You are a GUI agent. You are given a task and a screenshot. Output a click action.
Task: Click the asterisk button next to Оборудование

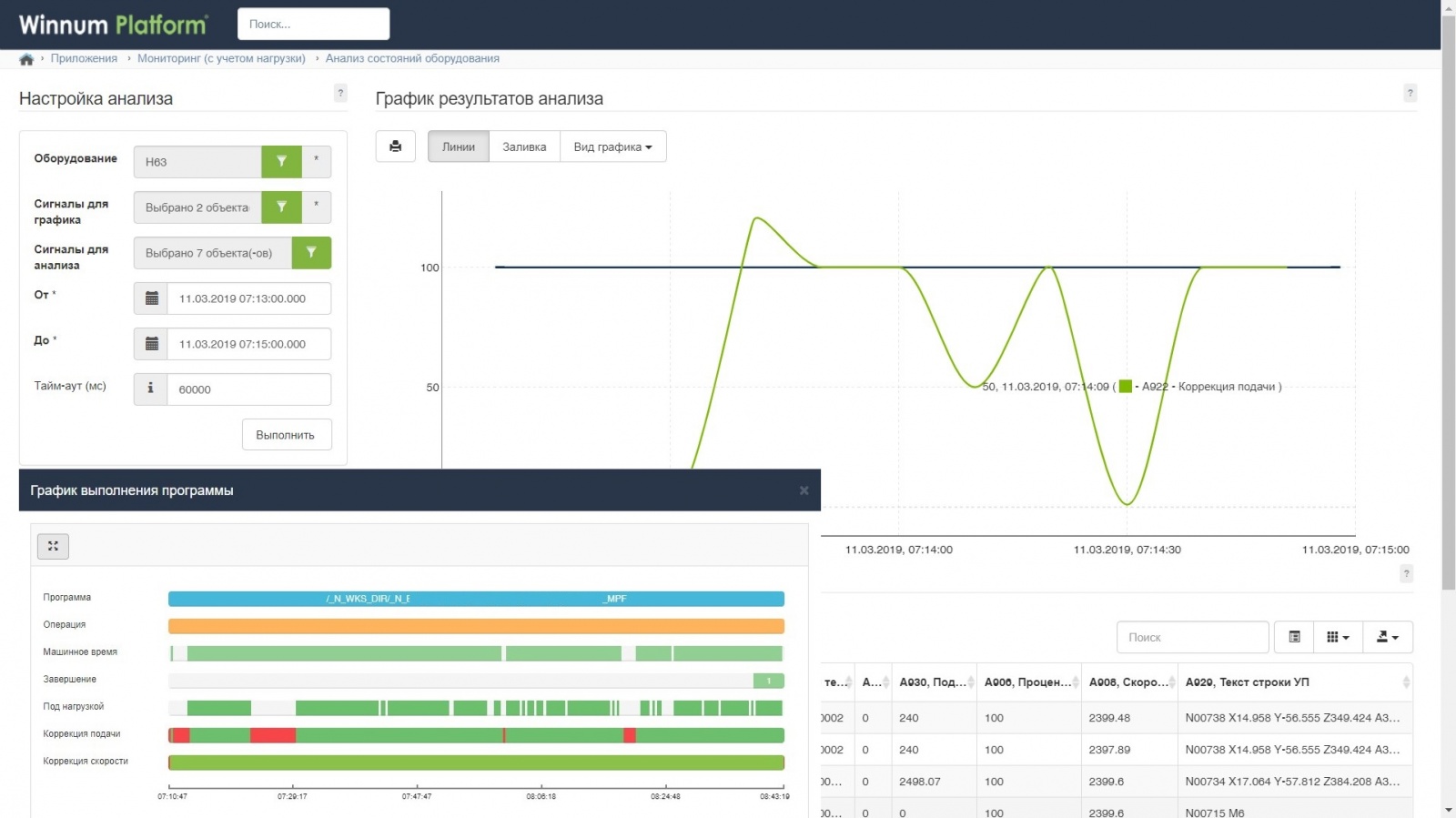point(316,162)
